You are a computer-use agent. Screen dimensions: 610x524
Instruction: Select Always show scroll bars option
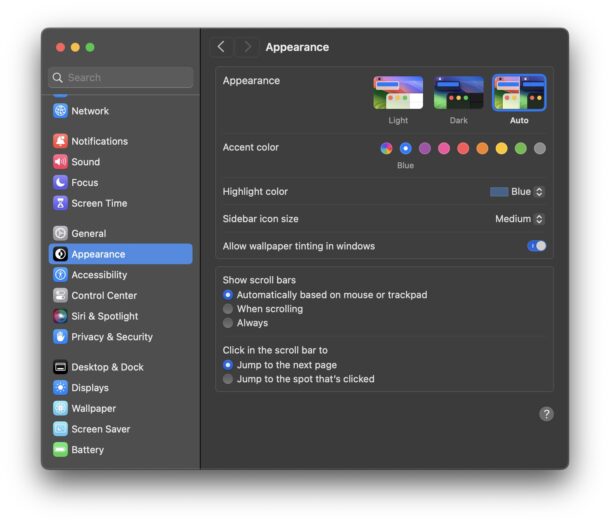[228, 323]
